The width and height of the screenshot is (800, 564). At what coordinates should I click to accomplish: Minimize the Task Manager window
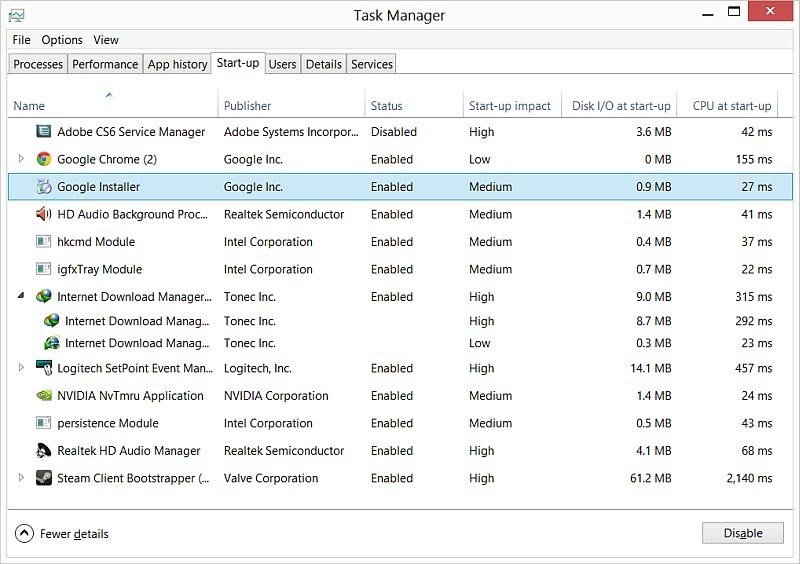[708, 12]
